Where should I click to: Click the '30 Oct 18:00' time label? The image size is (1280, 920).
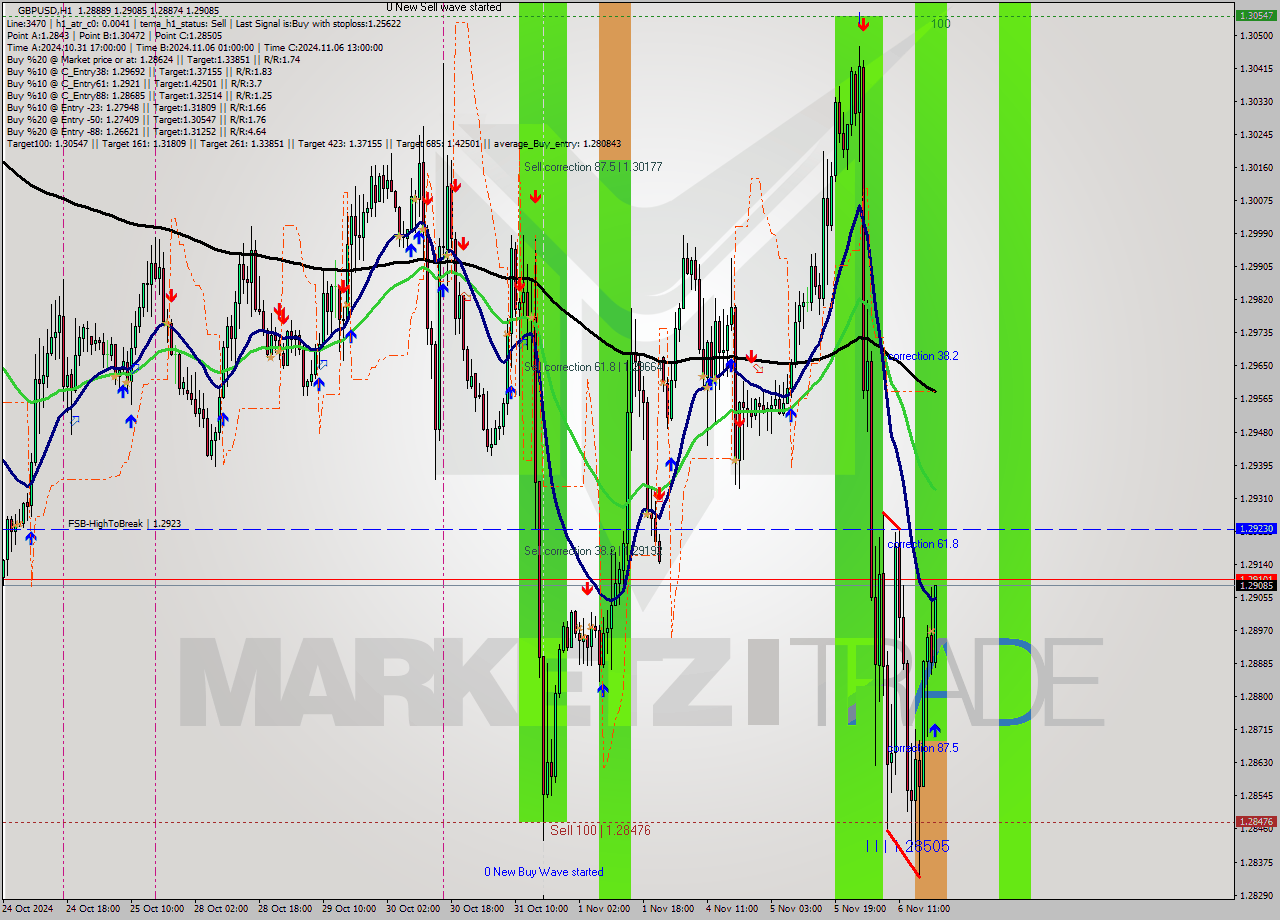[475, 909]
